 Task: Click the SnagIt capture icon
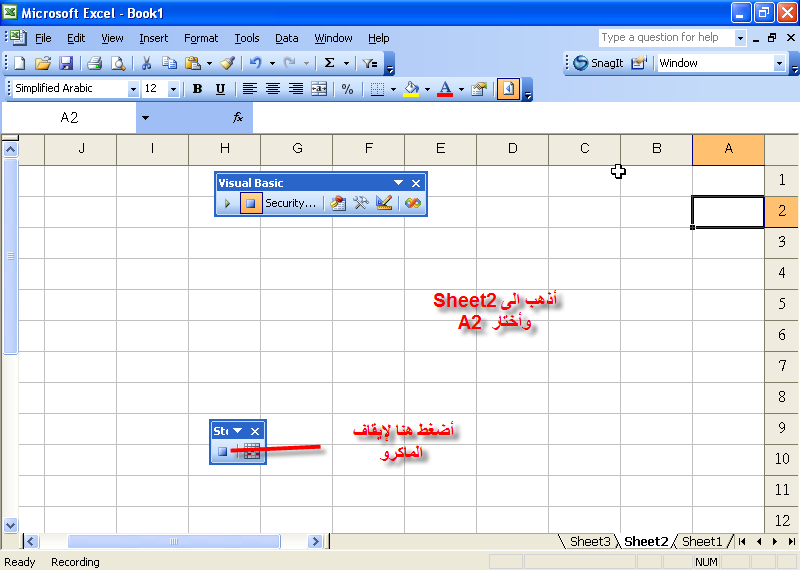(581, 63)
